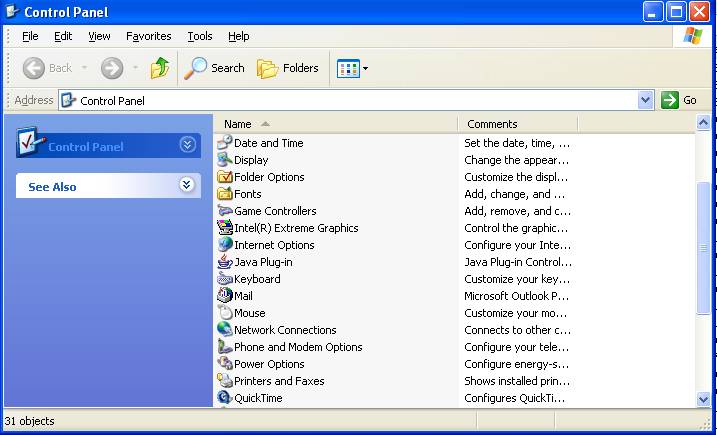This screenshot has width=717, height=435.
Task: Open the Fonts folder icon
Action: click(x=225, y=193)
